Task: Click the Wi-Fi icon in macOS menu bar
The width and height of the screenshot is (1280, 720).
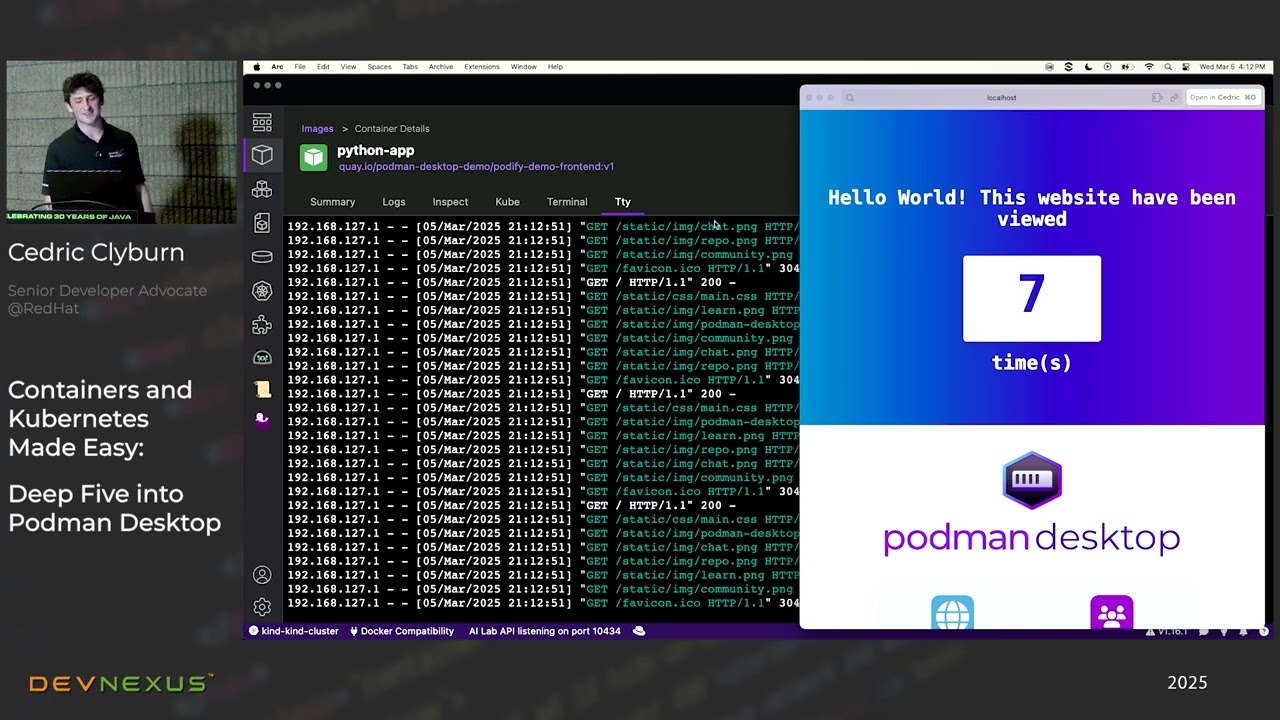Action: coord(1149,67)
